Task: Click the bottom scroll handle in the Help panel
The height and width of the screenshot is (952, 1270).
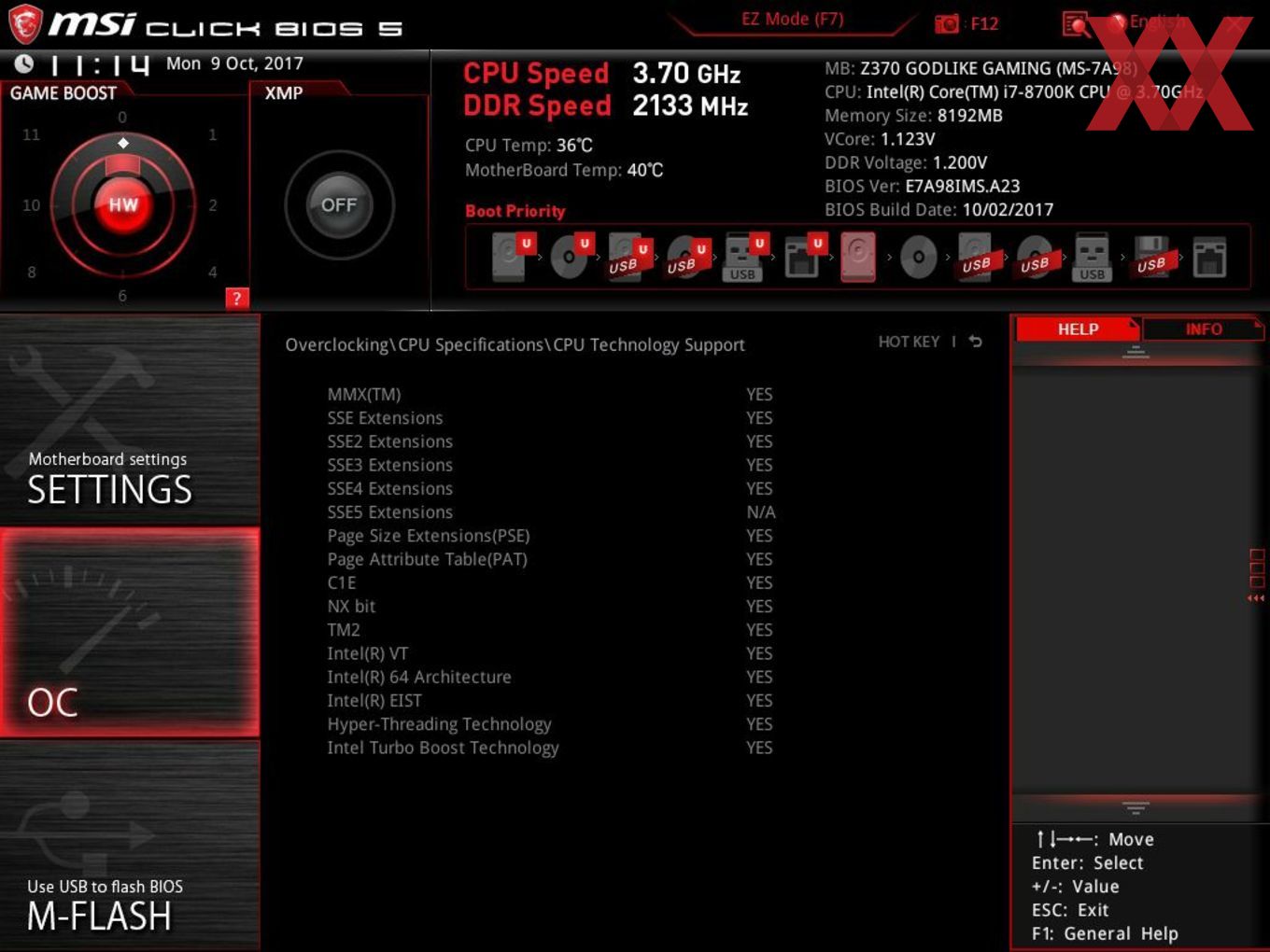Action: pos(1136,807)
